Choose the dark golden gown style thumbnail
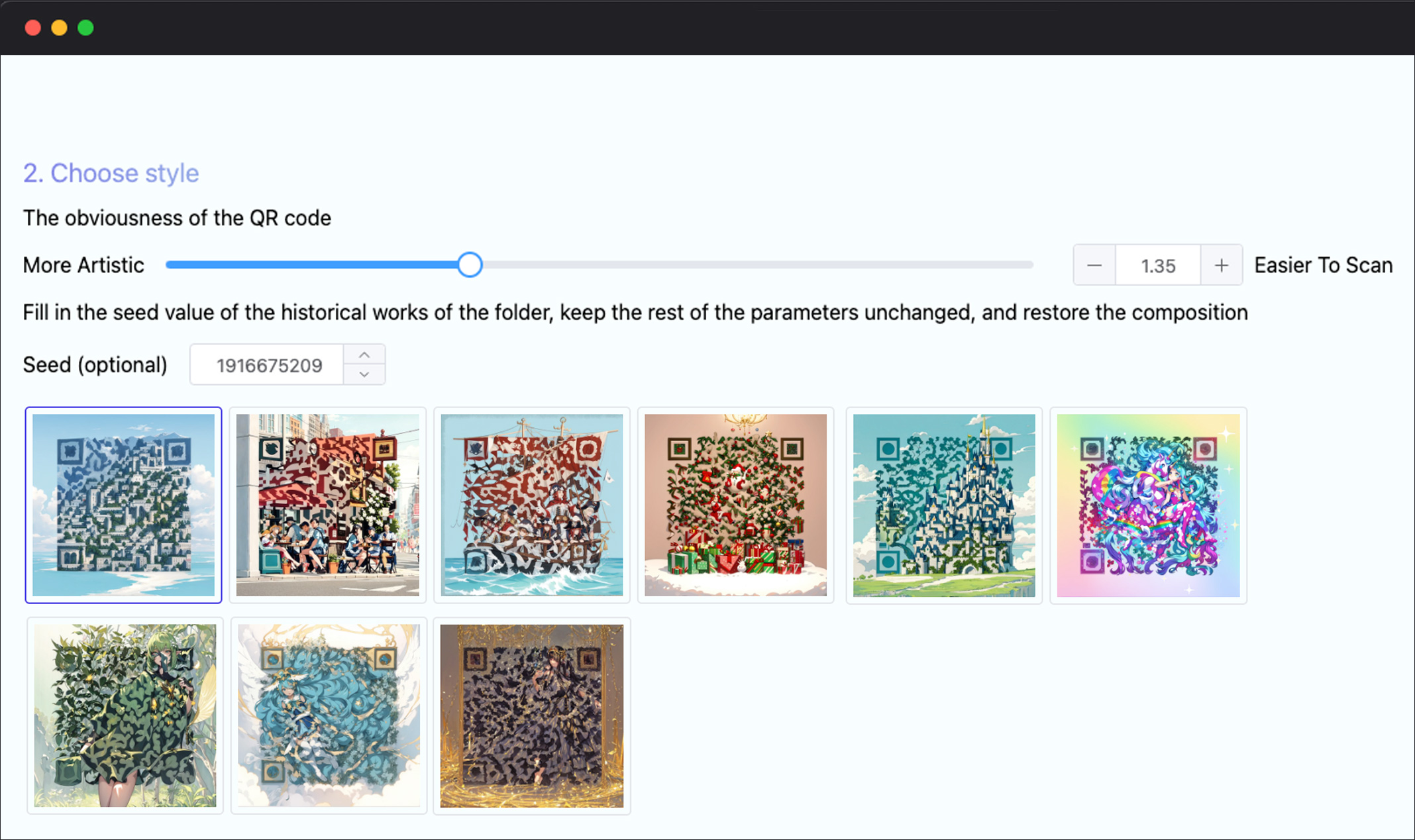The height and width of the screenshot is (840, 1415). [x=532, y=715]
